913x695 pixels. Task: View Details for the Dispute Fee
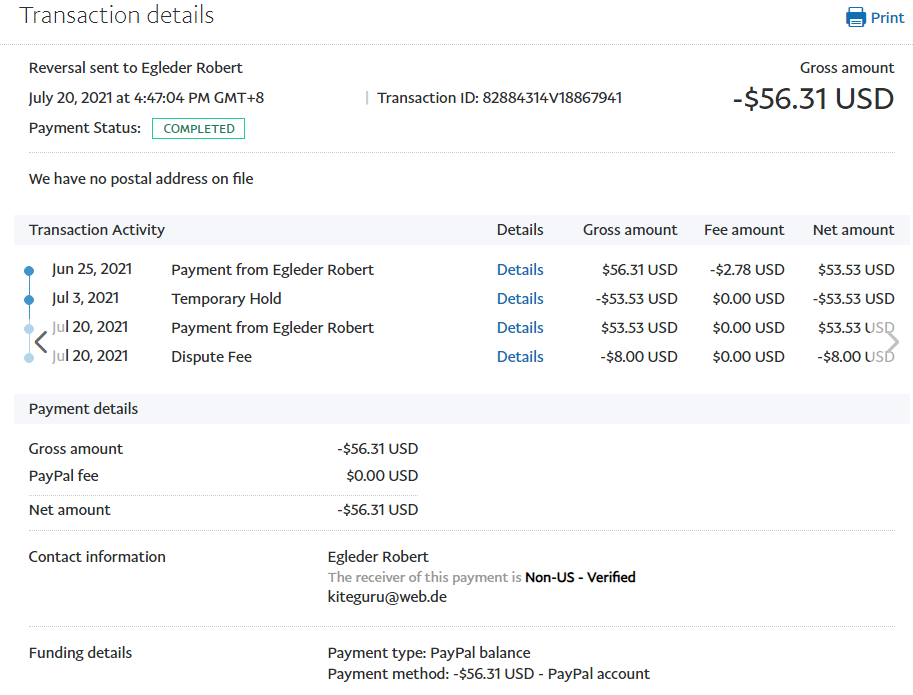520,357
